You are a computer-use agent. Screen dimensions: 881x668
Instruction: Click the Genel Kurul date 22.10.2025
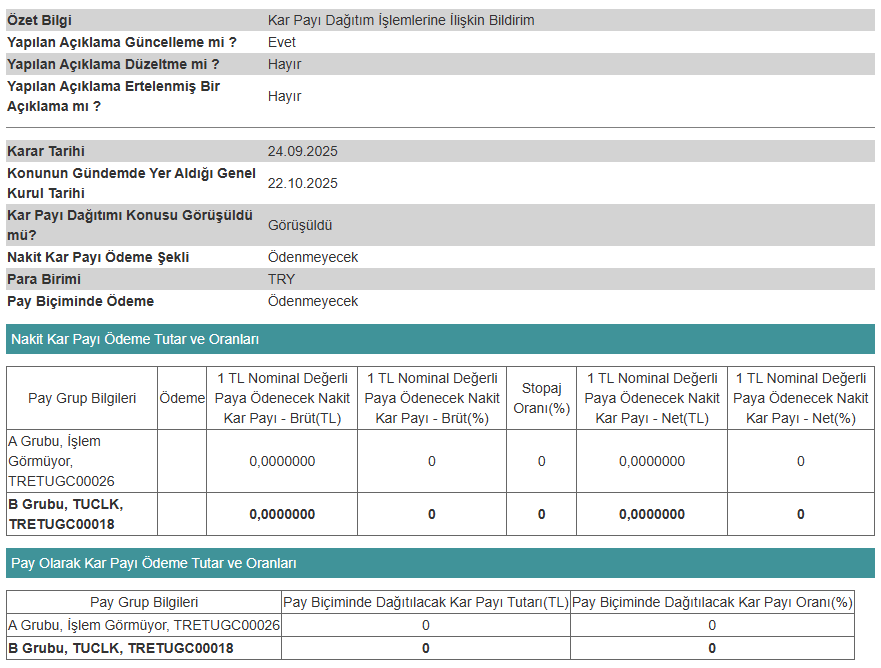303,183
